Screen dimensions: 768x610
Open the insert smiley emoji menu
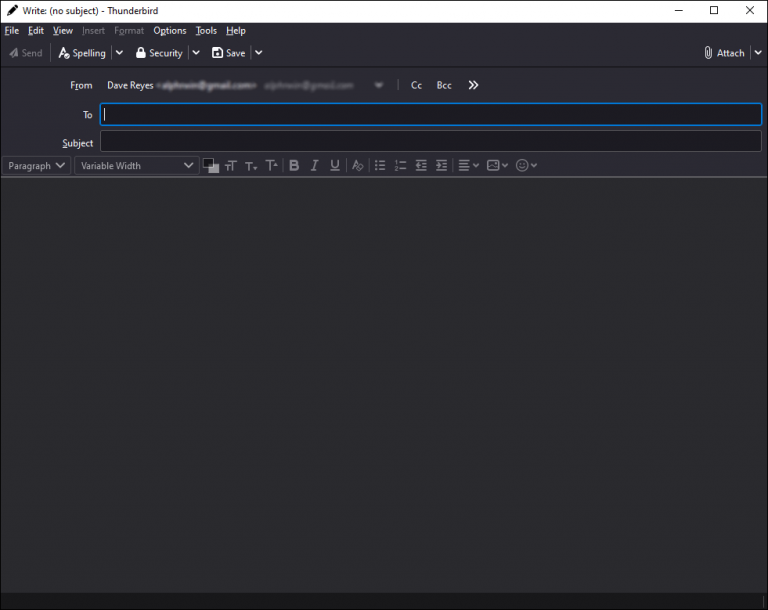pyautogui.click(x=526, y=166)
